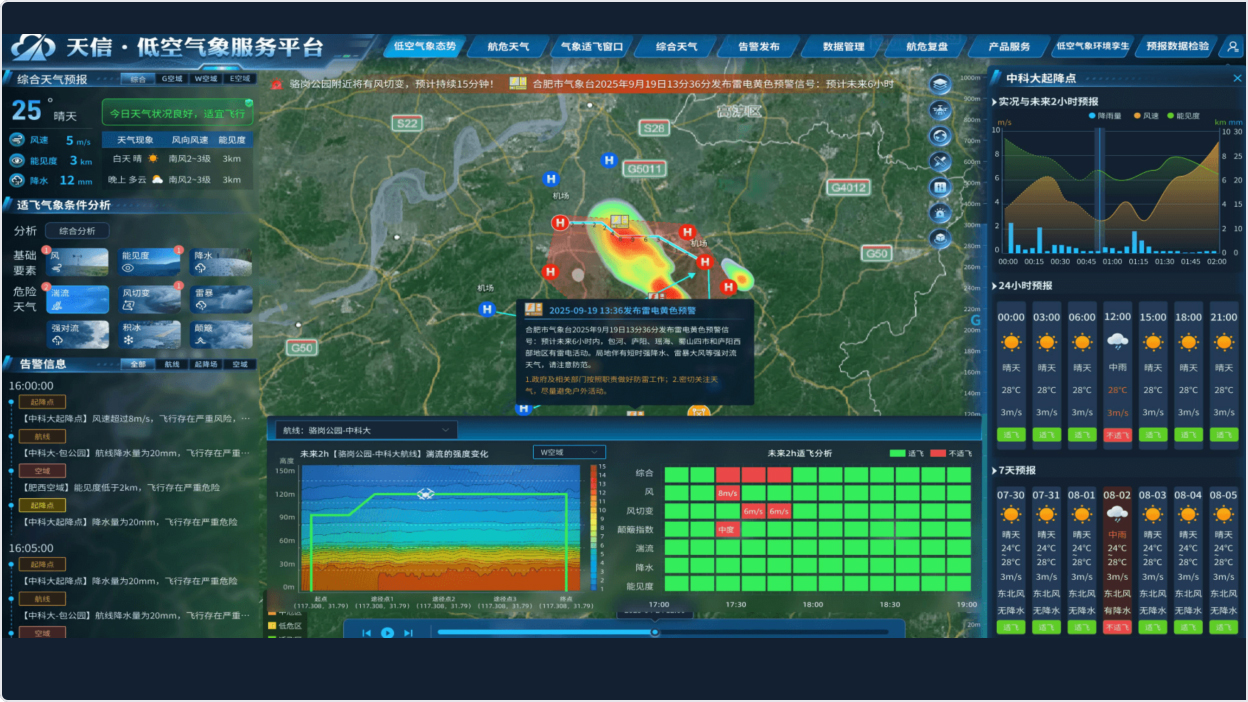Switch to the 航危天气 tab
The width and height of the screenshot is (1248, 702).
pos(508,46)
